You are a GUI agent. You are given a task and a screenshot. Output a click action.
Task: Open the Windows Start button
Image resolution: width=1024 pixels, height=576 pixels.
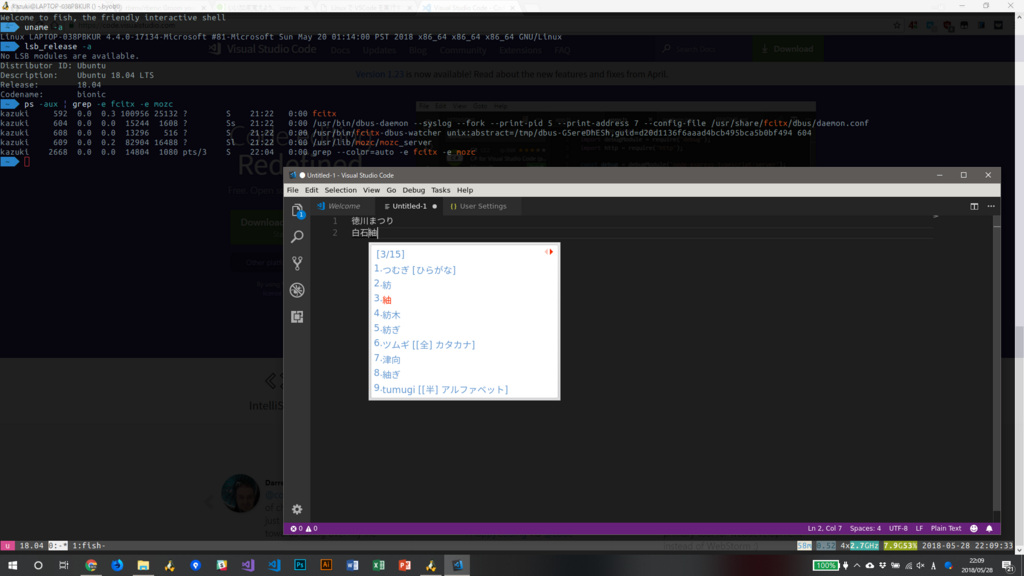click(x=12, y=566)
